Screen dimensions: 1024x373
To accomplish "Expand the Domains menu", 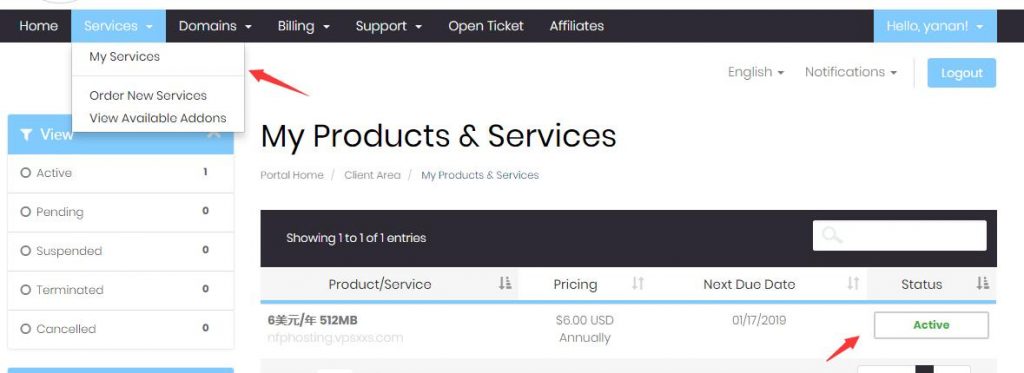I will coord(215,26).
